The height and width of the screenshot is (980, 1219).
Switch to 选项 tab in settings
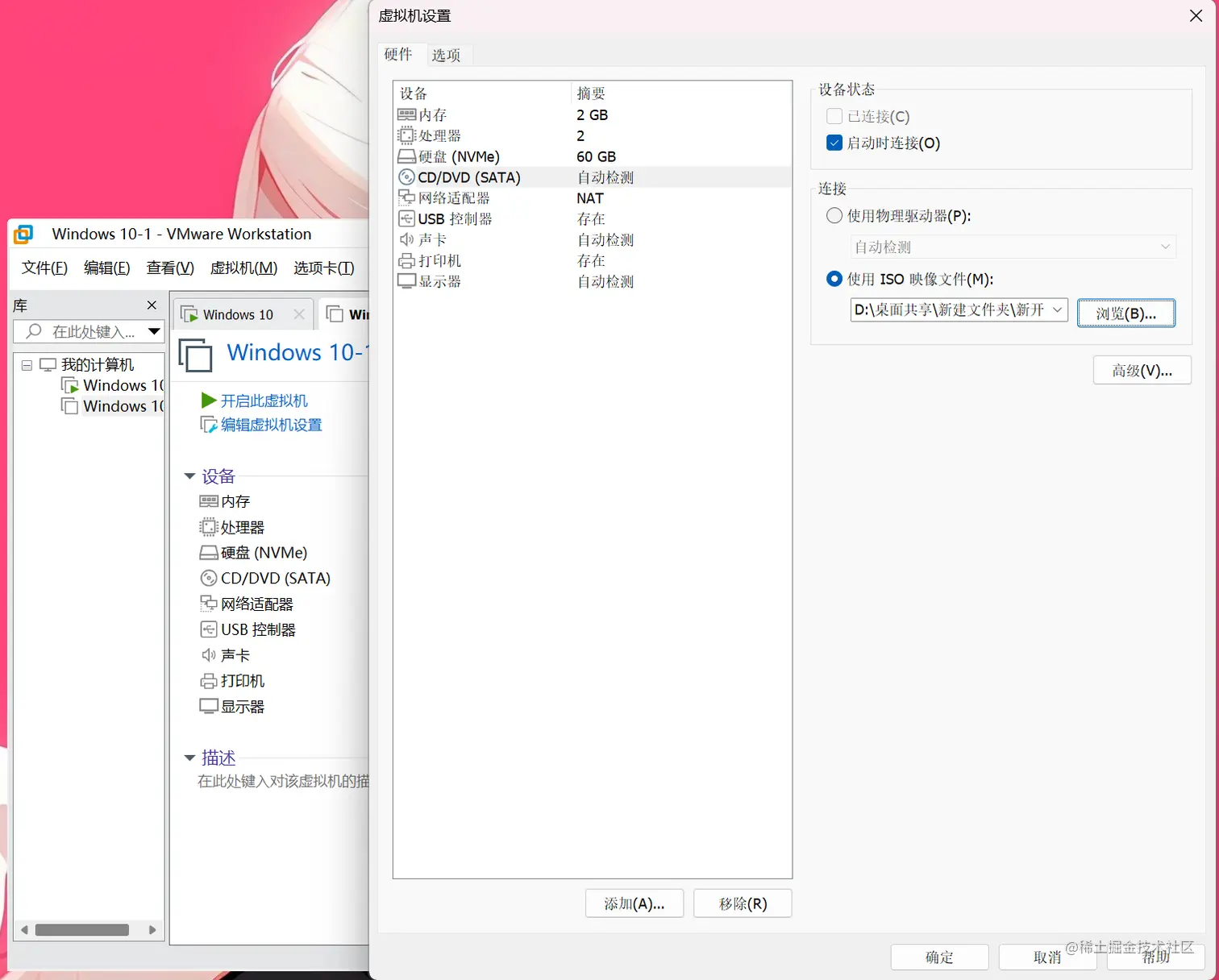tap(446, 55)
